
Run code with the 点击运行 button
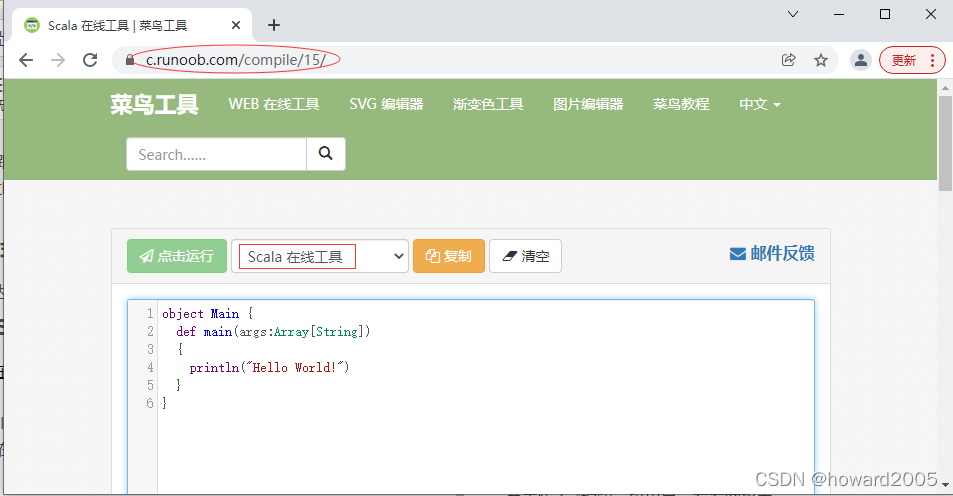tap(177, 256)
